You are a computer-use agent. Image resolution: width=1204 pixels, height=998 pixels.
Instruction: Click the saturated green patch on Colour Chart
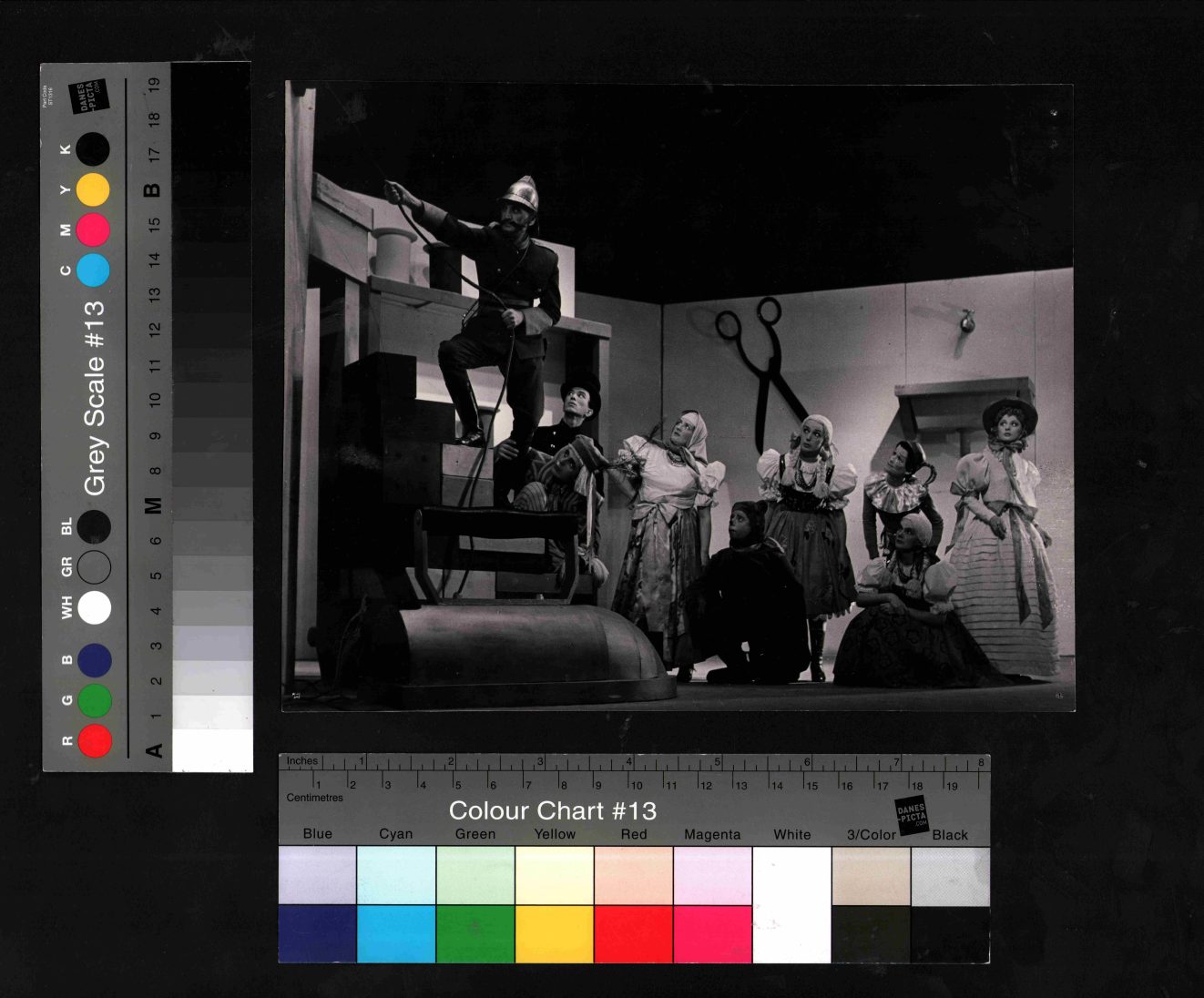pyautogui.click(x=475, y=933)
